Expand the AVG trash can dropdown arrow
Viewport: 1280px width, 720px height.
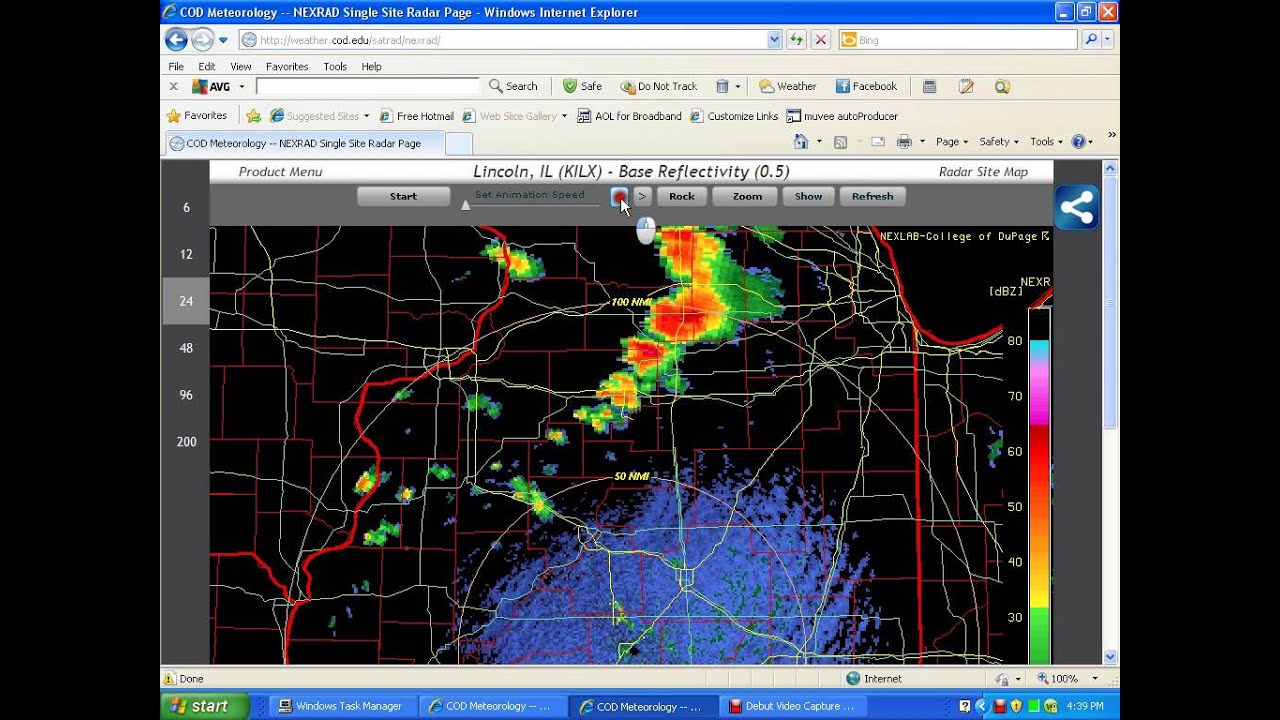point(738,86)
